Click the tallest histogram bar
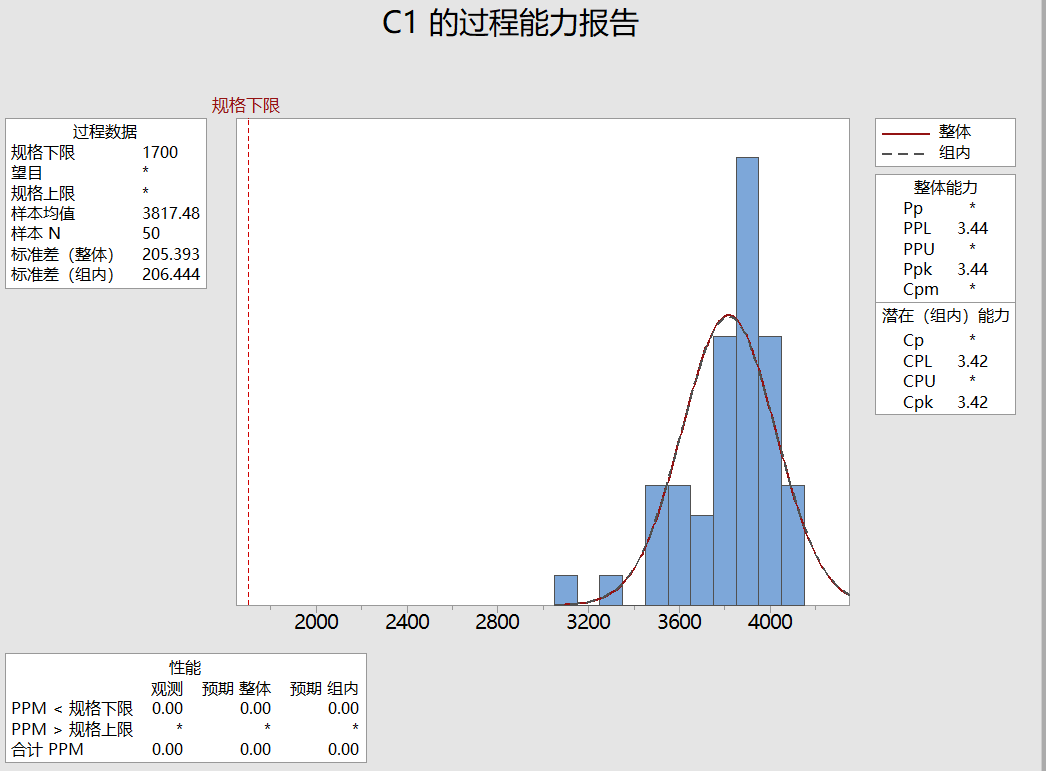Screen dimensions: 1046x771 [x=748, y=380]
